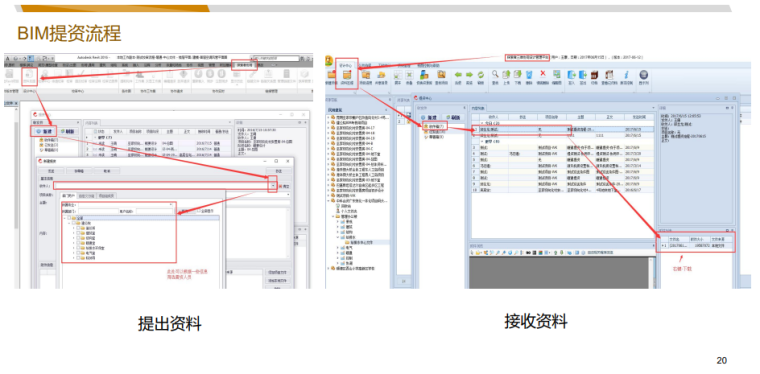Image resolution: width=760 pixels, height=374 pixels.
Task: Open the blue italic 'i' info icon
Action: tap(626, 75)
